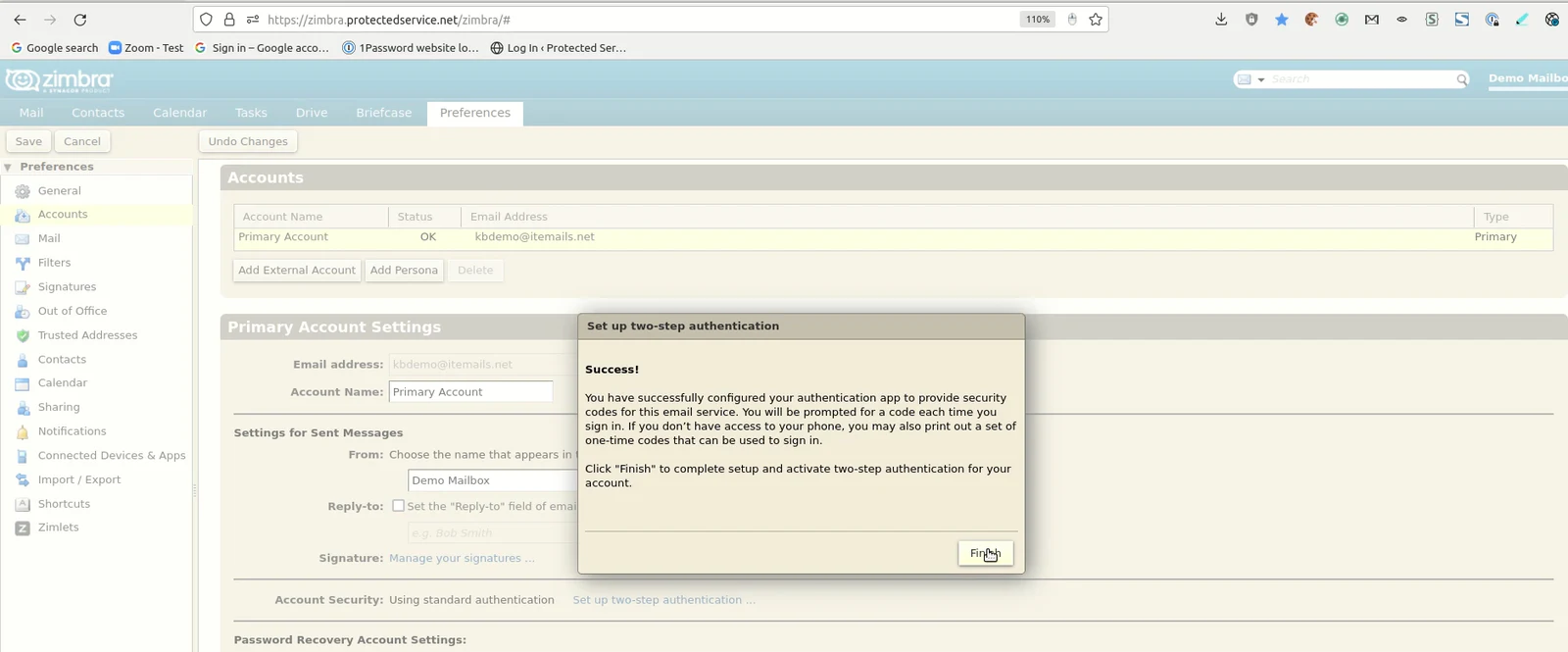The image size is (1568, 652).
Task: Open Demo Mailbox account menu
Action: point(1528,79)
